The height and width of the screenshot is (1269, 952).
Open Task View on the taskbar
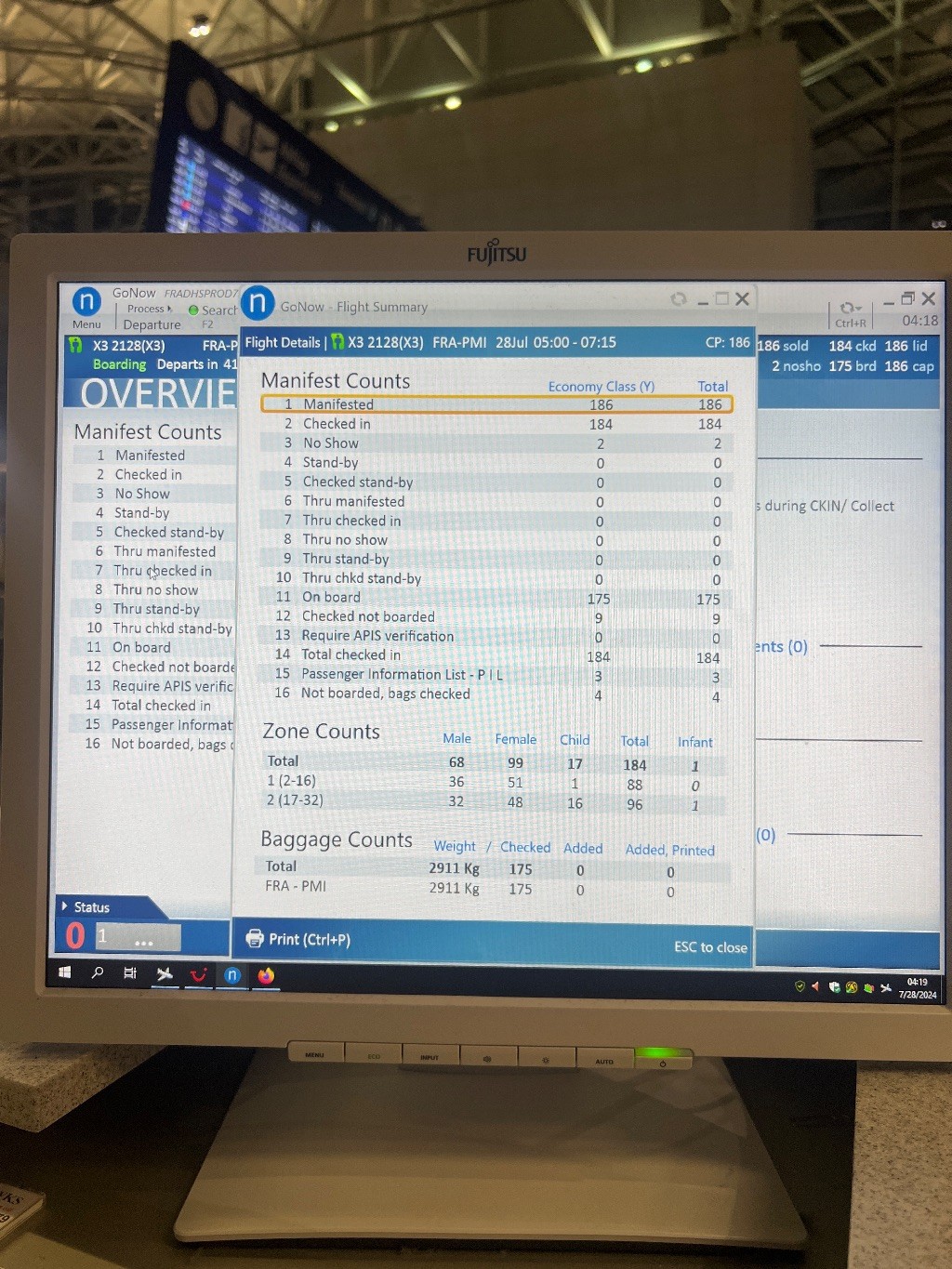click(130, 973)
